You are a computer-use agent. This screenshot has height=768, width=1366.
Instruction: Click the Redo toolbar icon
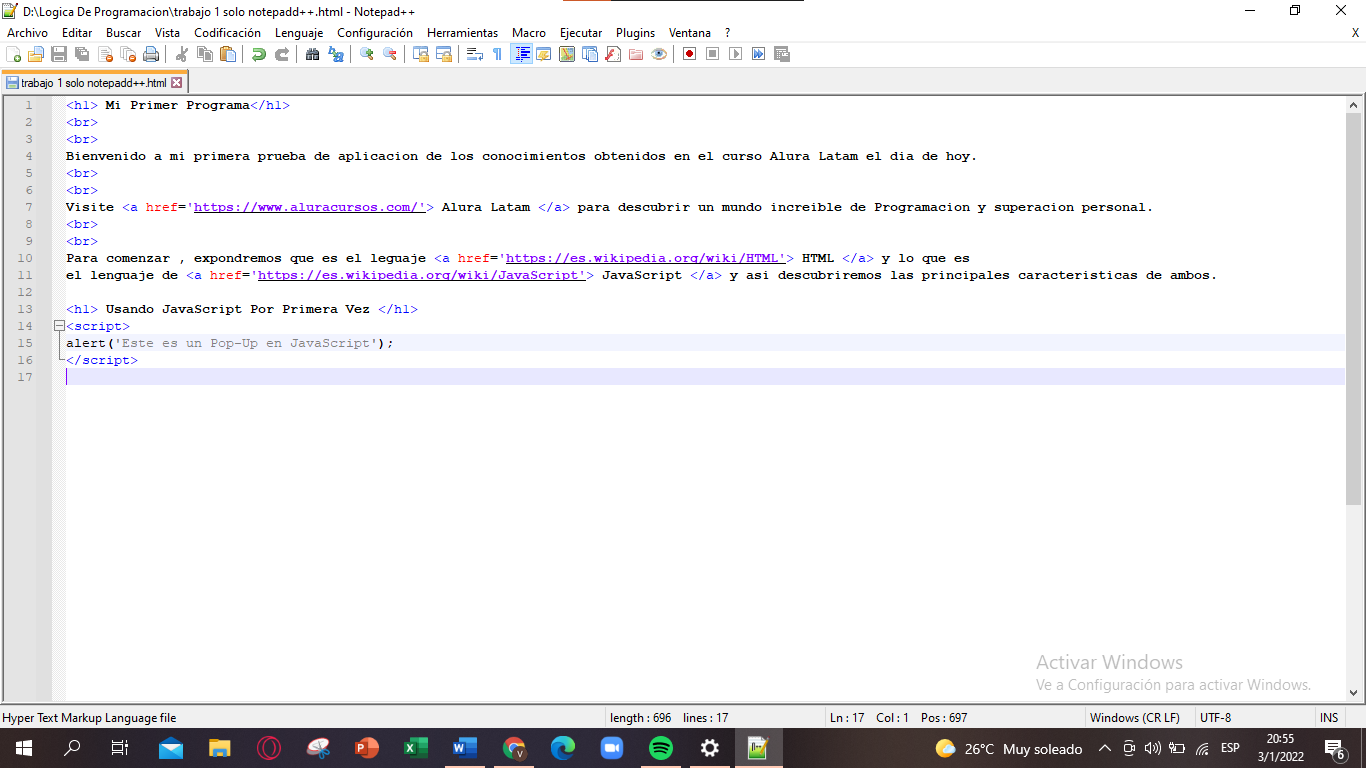282,54
